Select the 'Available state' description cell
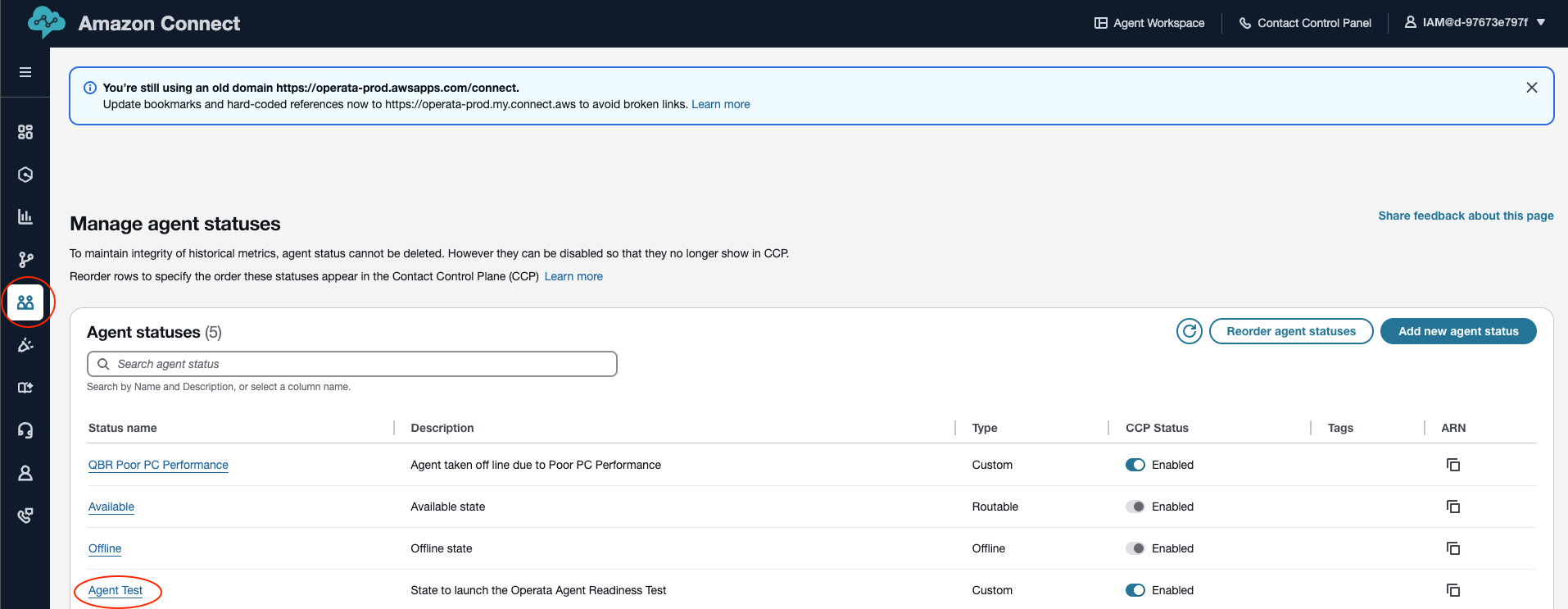 [448, 507]
